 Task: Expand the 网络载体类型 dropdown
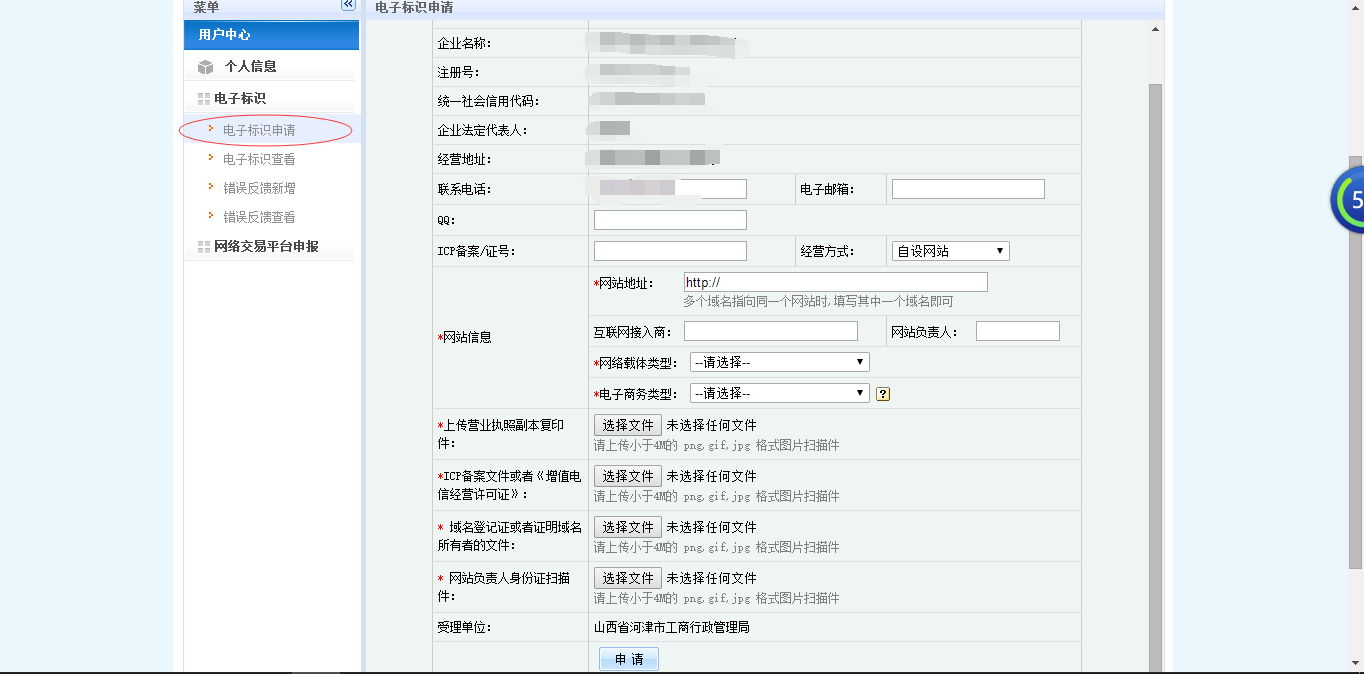point(779,362)
